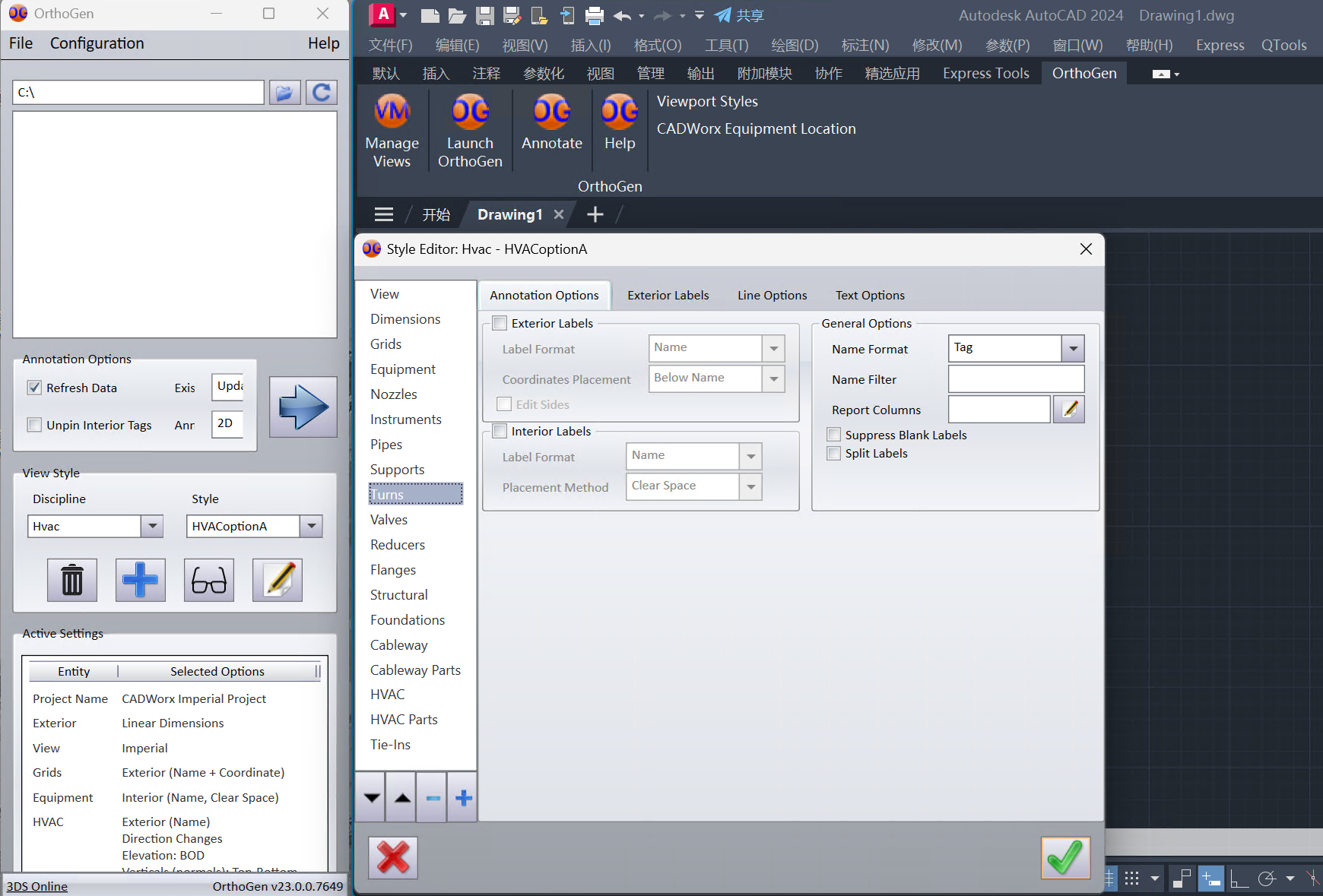Toggle Refresh Data checkbox
Viewport: 1323px width, 896px height.
pos(34,388)
